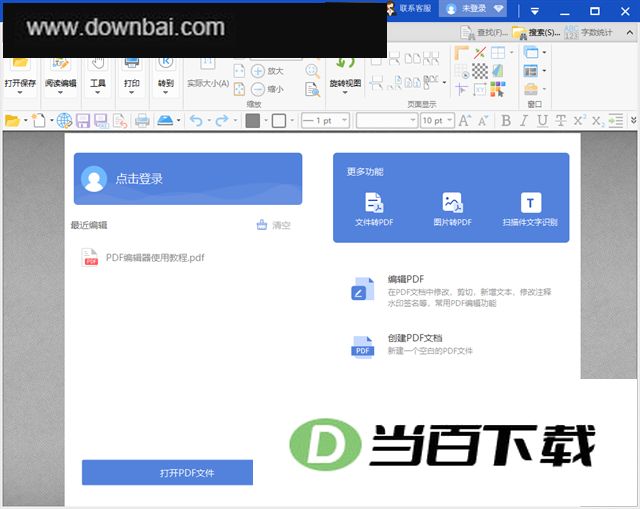640x509 pixels.
Task: Grow font size icon
Action: 464,121
